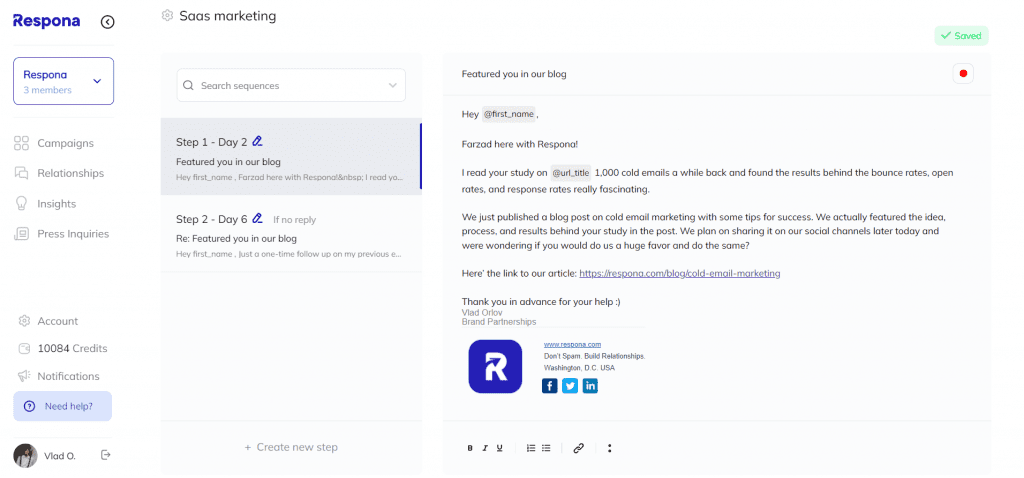Select Step 2 - Day 6 sequence
The width and height of the screenshot is (1024, 478).
(291, 234)
